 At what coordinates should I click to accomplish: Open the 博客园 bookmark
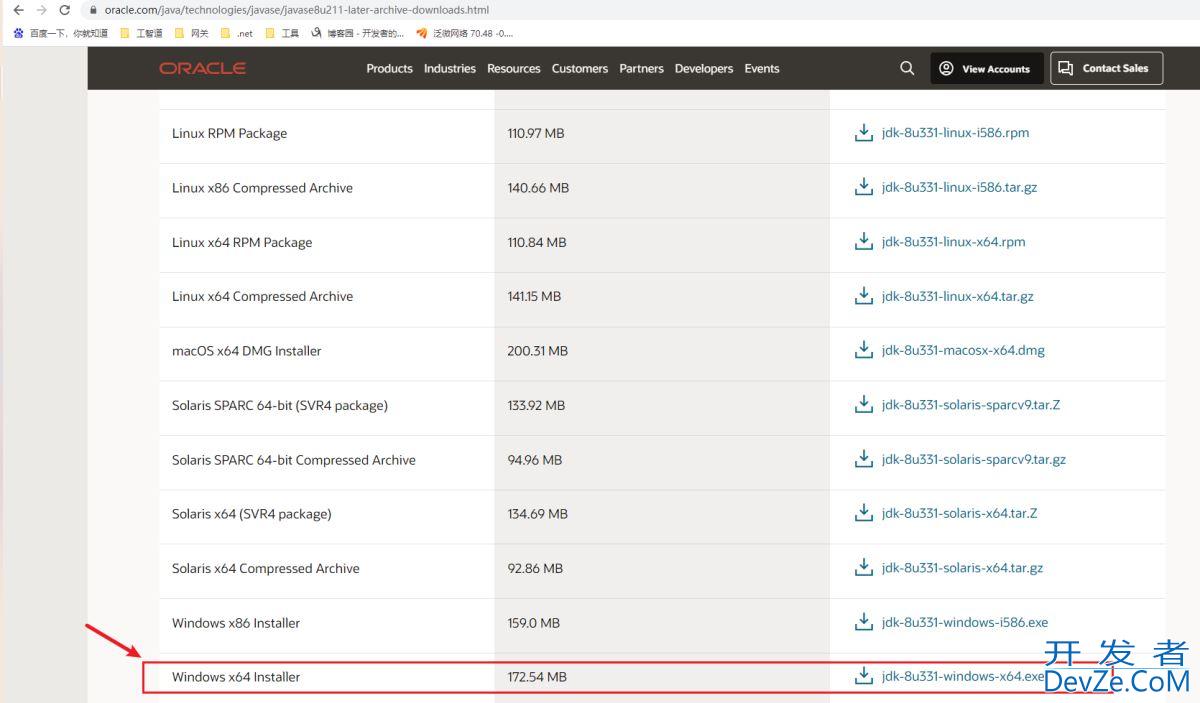coord(358,33)
